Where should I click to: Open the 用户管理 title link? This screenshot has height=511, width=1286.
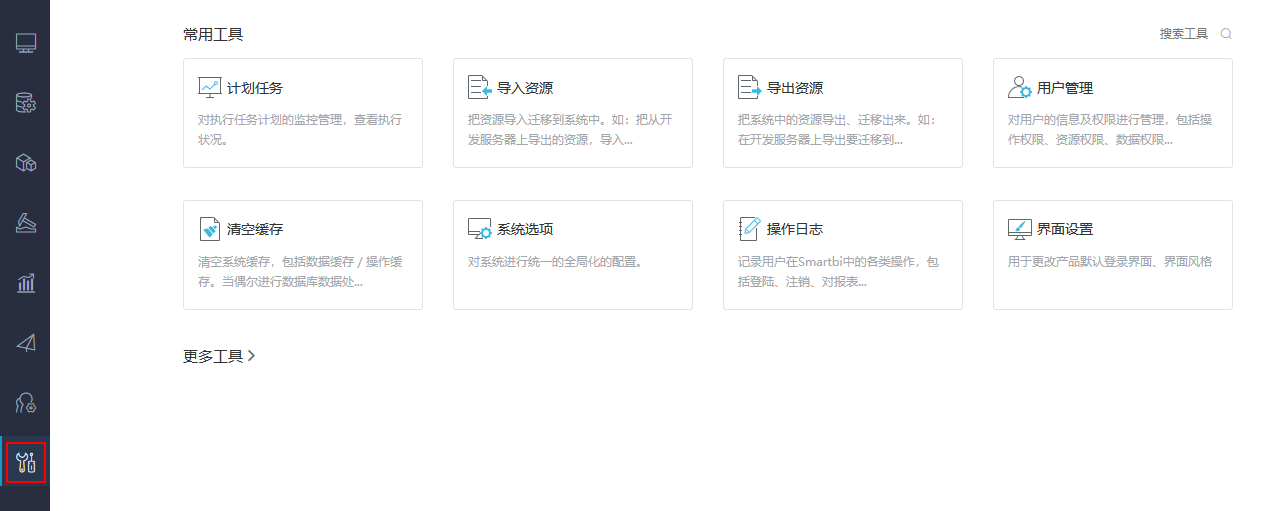pyautogui.click(x=1065, y=88)
